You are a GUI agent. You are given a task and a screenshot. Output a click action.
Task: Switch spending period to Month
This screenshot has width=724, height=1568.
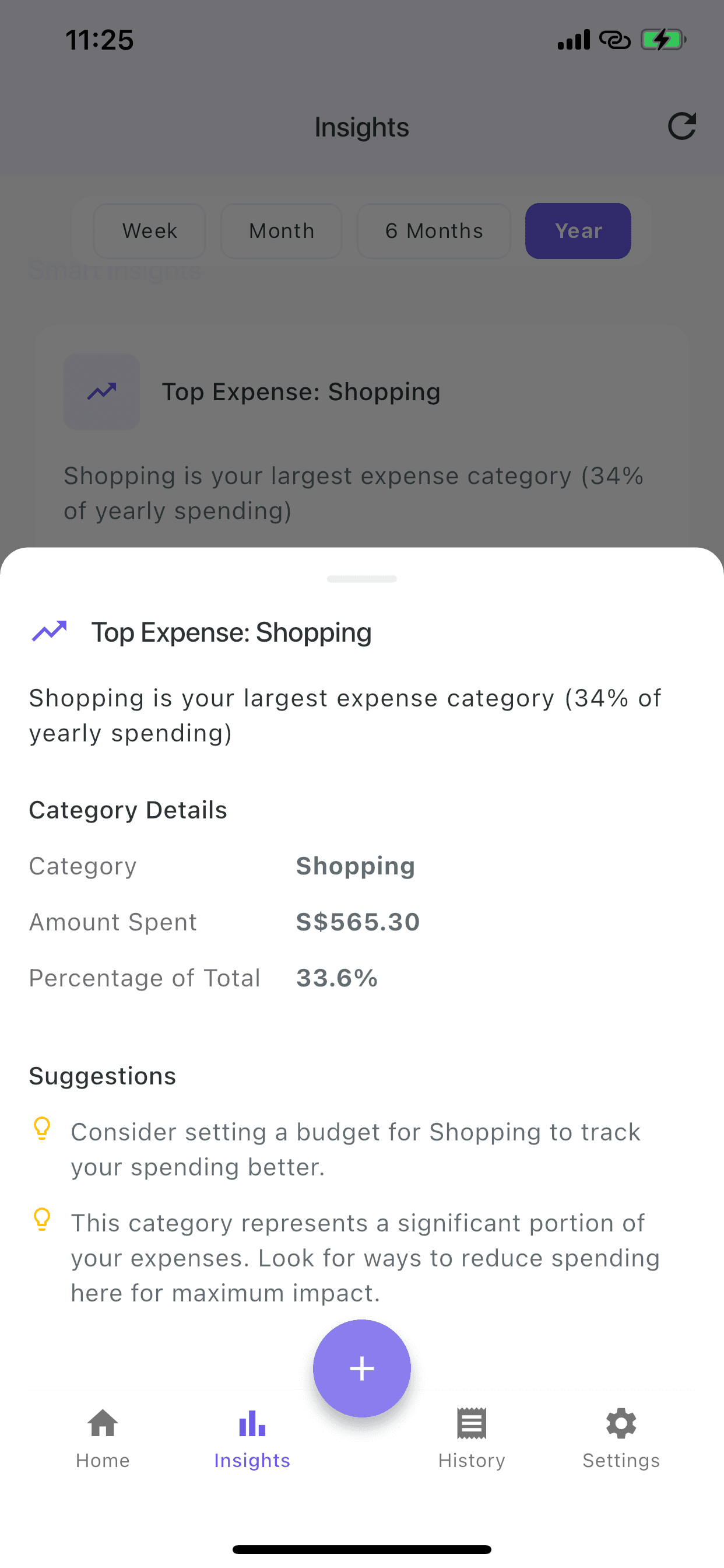(x=280, y=230)
